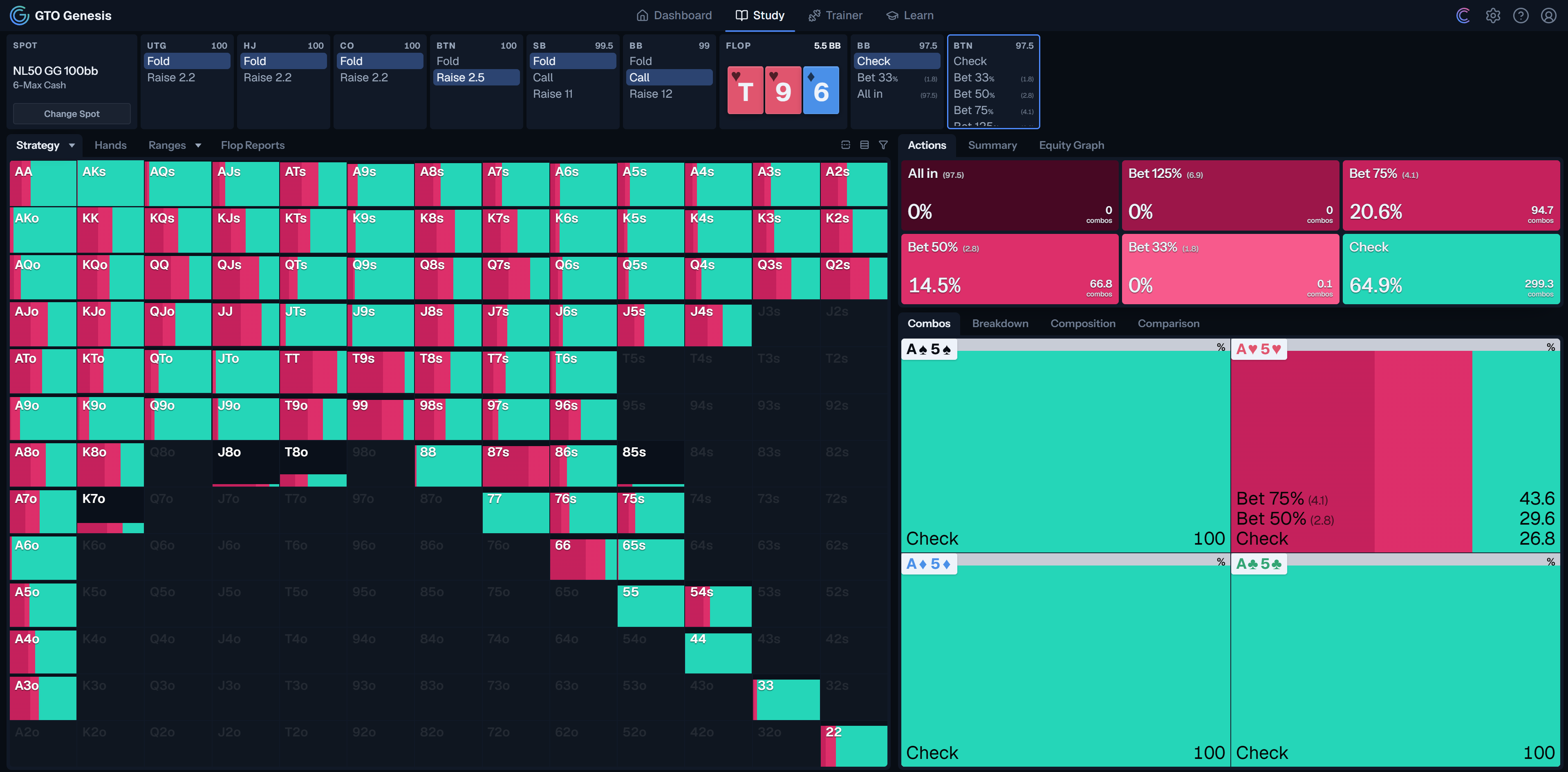Select the Ten of hearts flop card

point(745,90)
